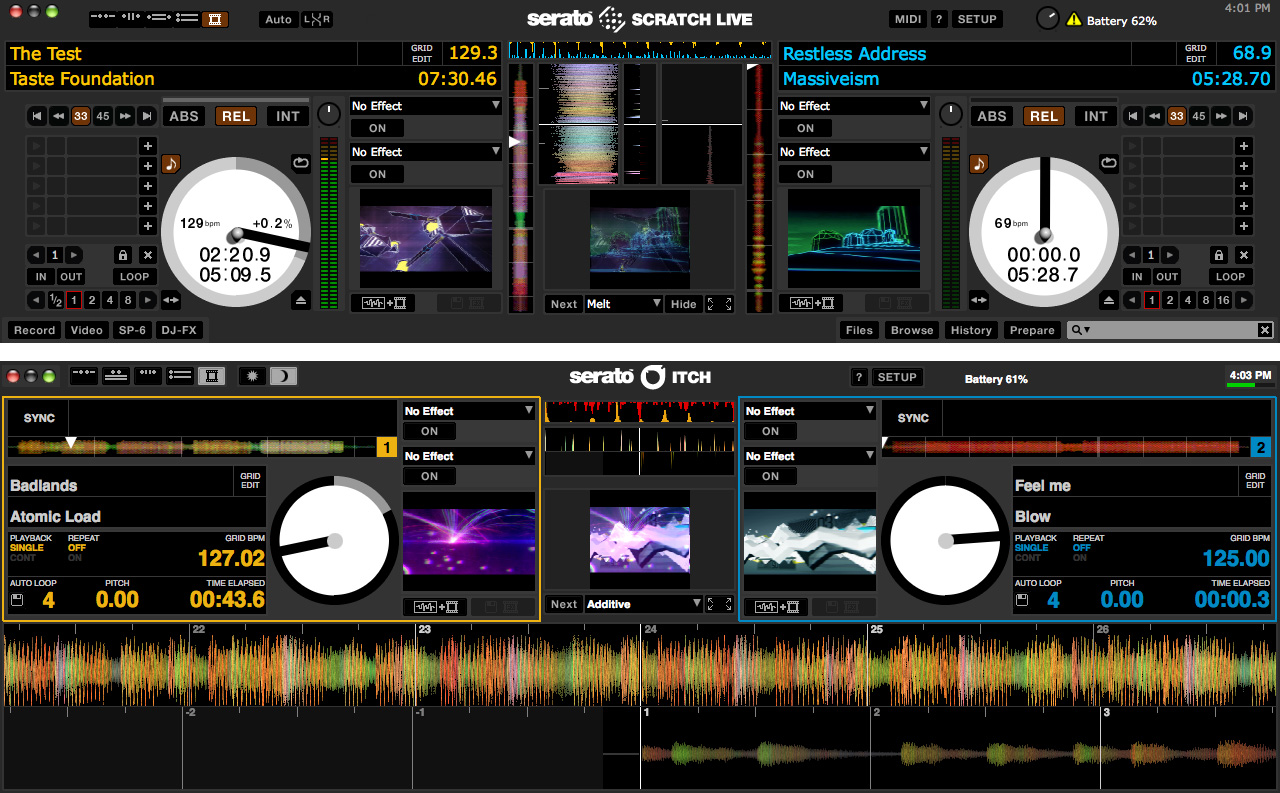The height and width of the screenshot is (793, 1280).
Task: Enable REL mode on the left deck
Action: pyautogui.click(x=236, y=116)
